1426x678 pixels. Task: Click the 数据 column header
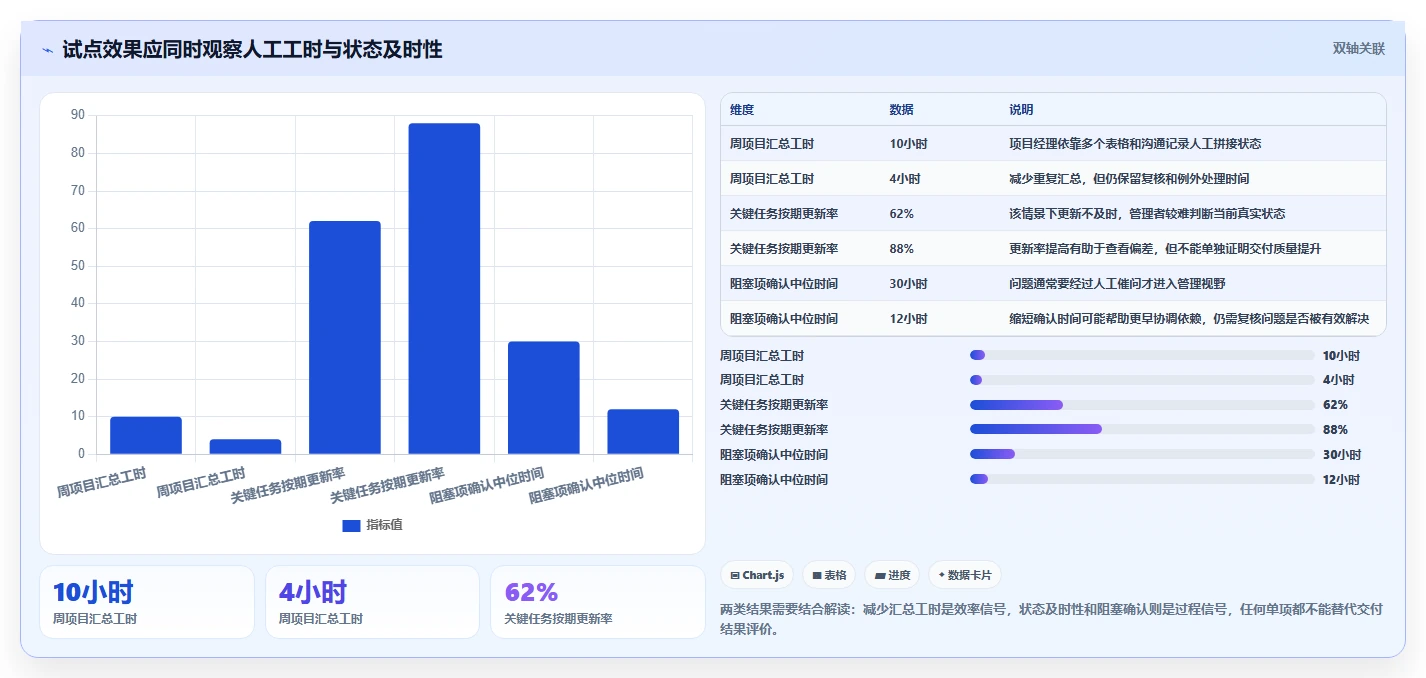(901, 109)
